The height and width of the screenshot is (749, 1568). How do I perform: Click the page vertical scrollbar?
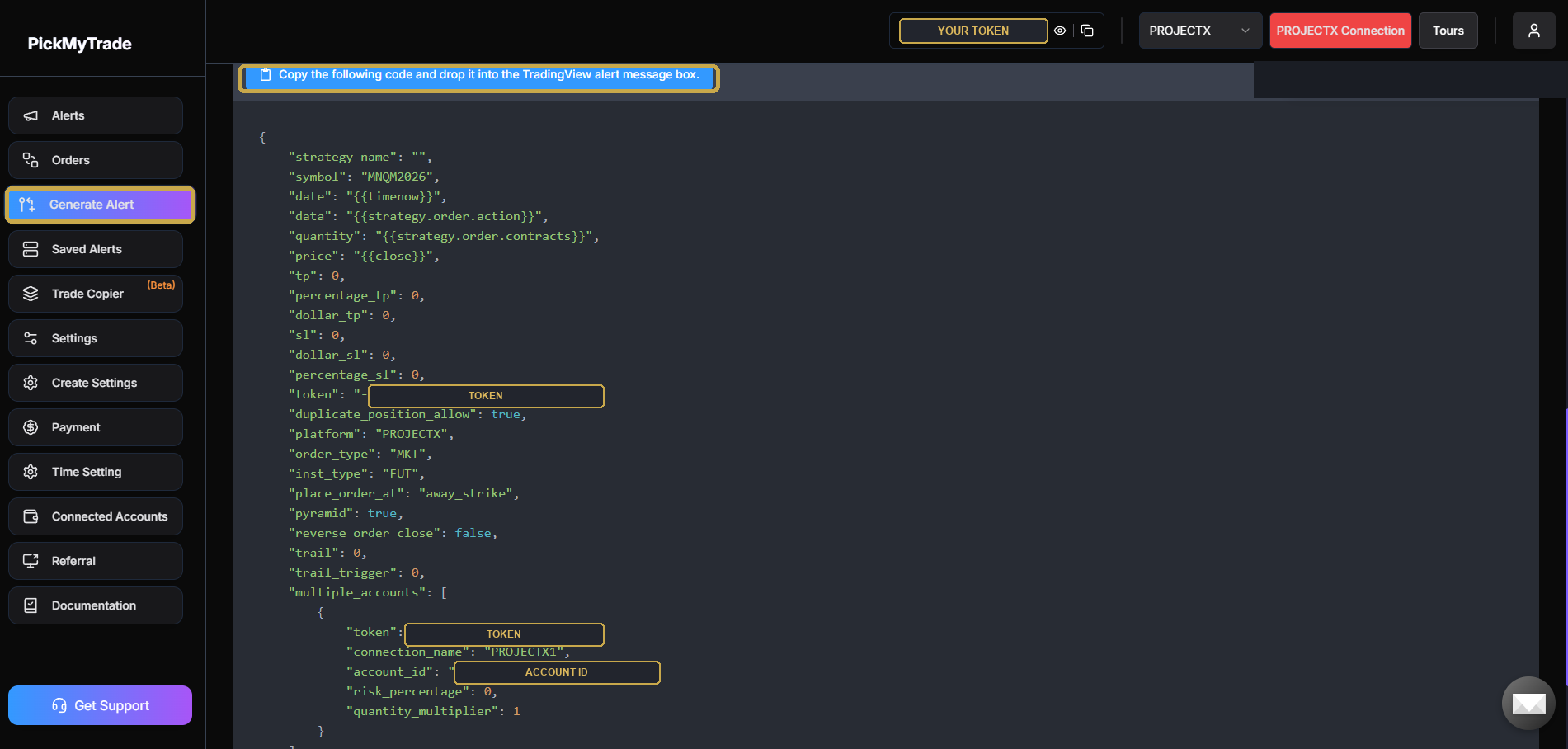(1566, 548)
